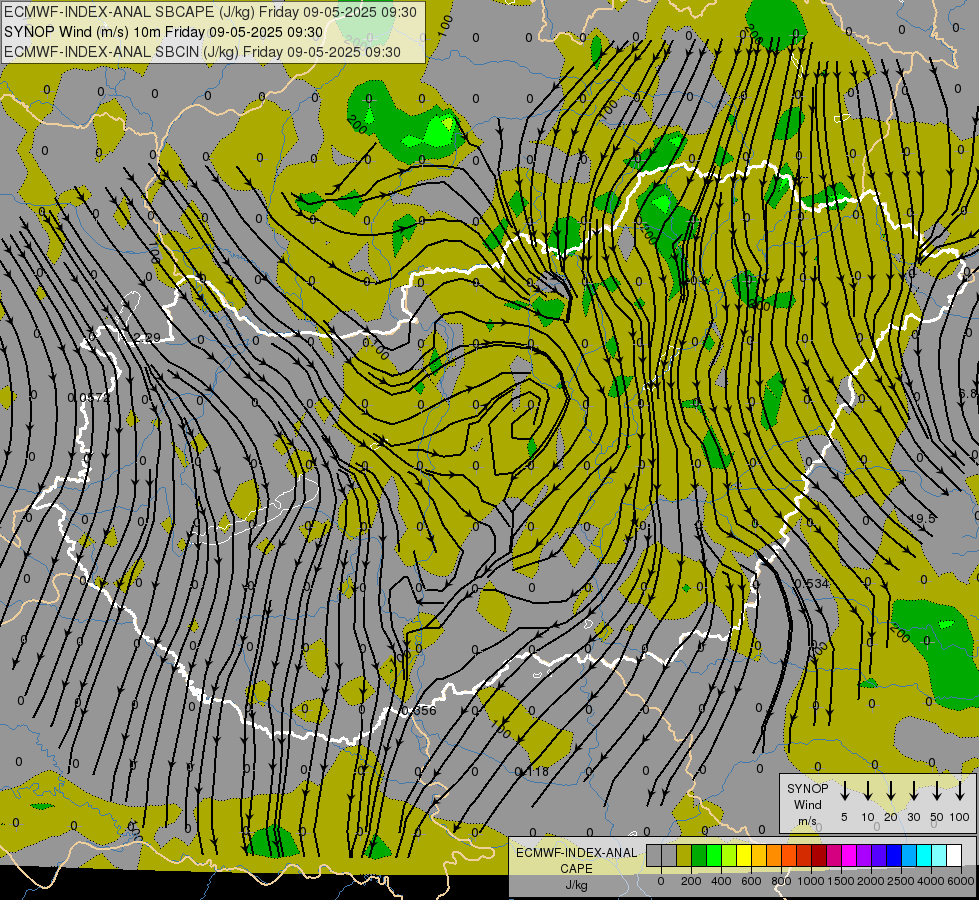This screenshot has height=900, width=979.
Task: Click the 50 m/s wind arrow in legend
Action: click(x=937, y=791)
